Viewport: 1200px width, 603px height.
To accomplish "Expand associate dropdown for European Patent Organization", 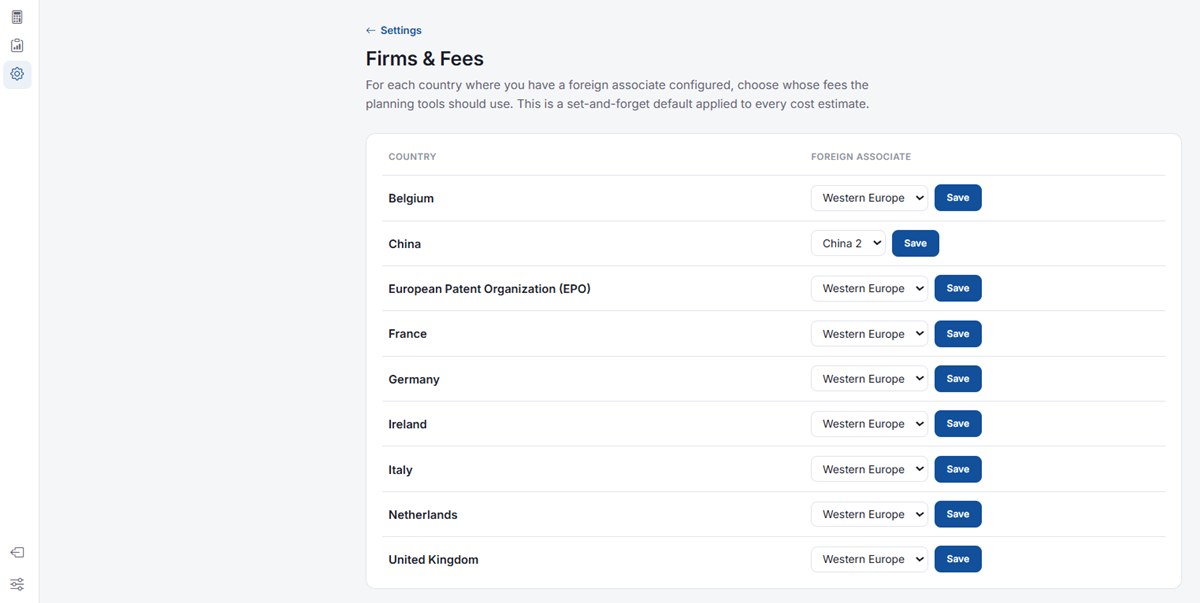I will coord(869,288).
